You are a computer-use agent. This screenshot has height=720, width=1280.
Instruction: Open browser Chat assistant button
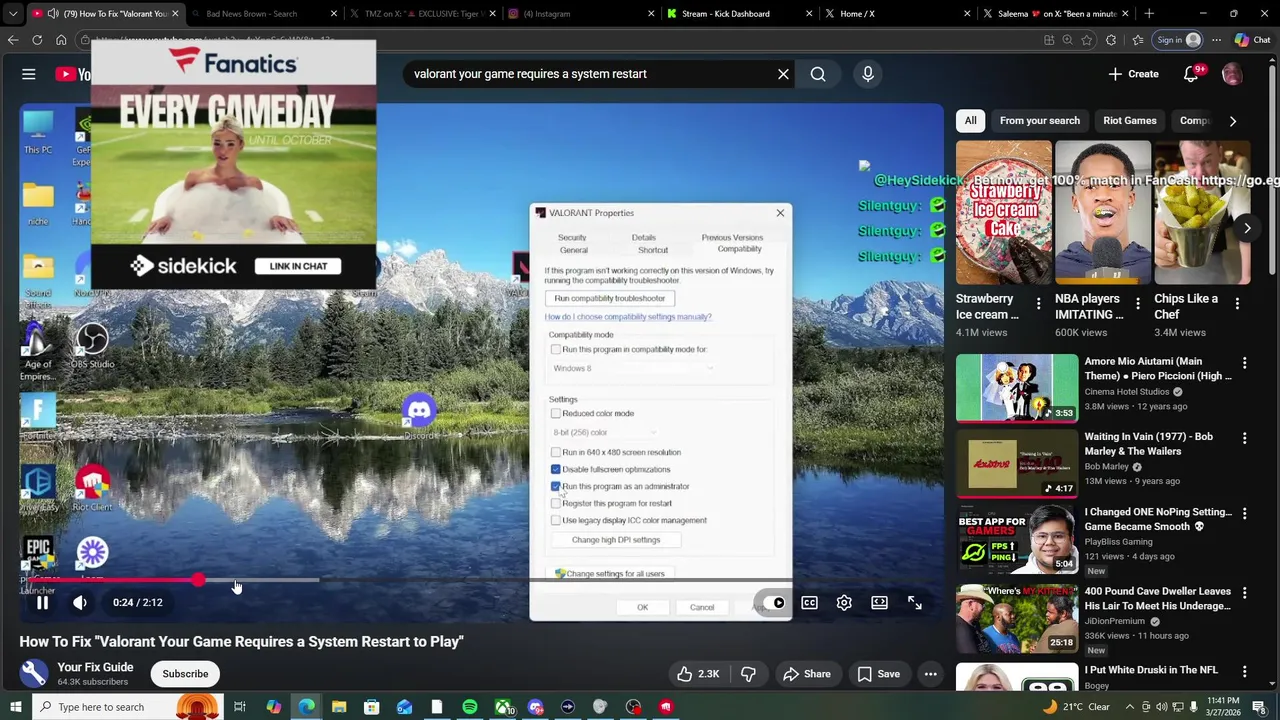[x=1252, y=40]
